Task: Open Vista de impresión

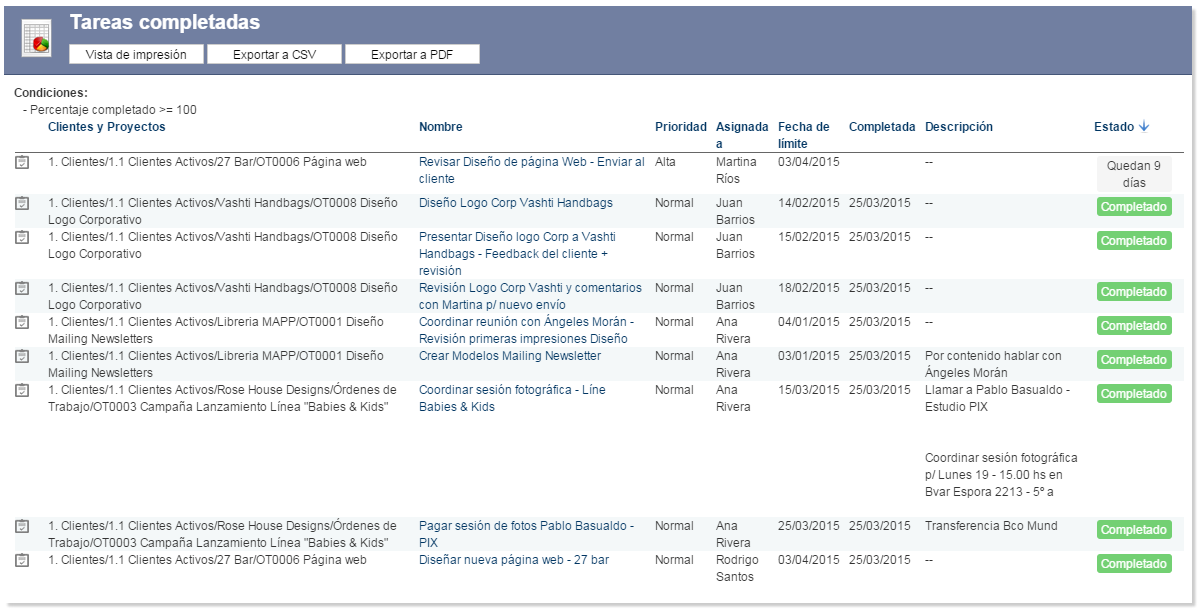Action: click(136, 54)
